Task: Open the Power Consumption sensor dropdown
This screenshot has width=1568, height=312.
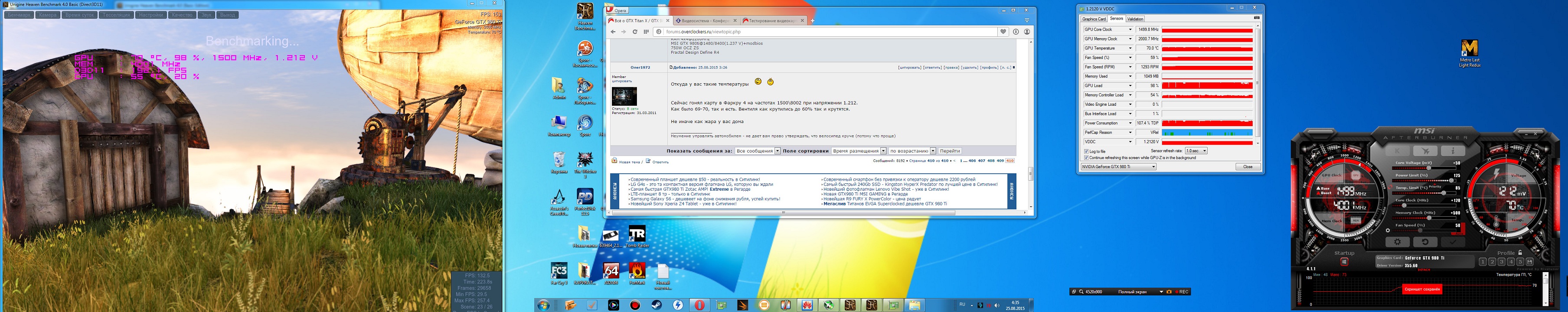Action: [1130, 123]
